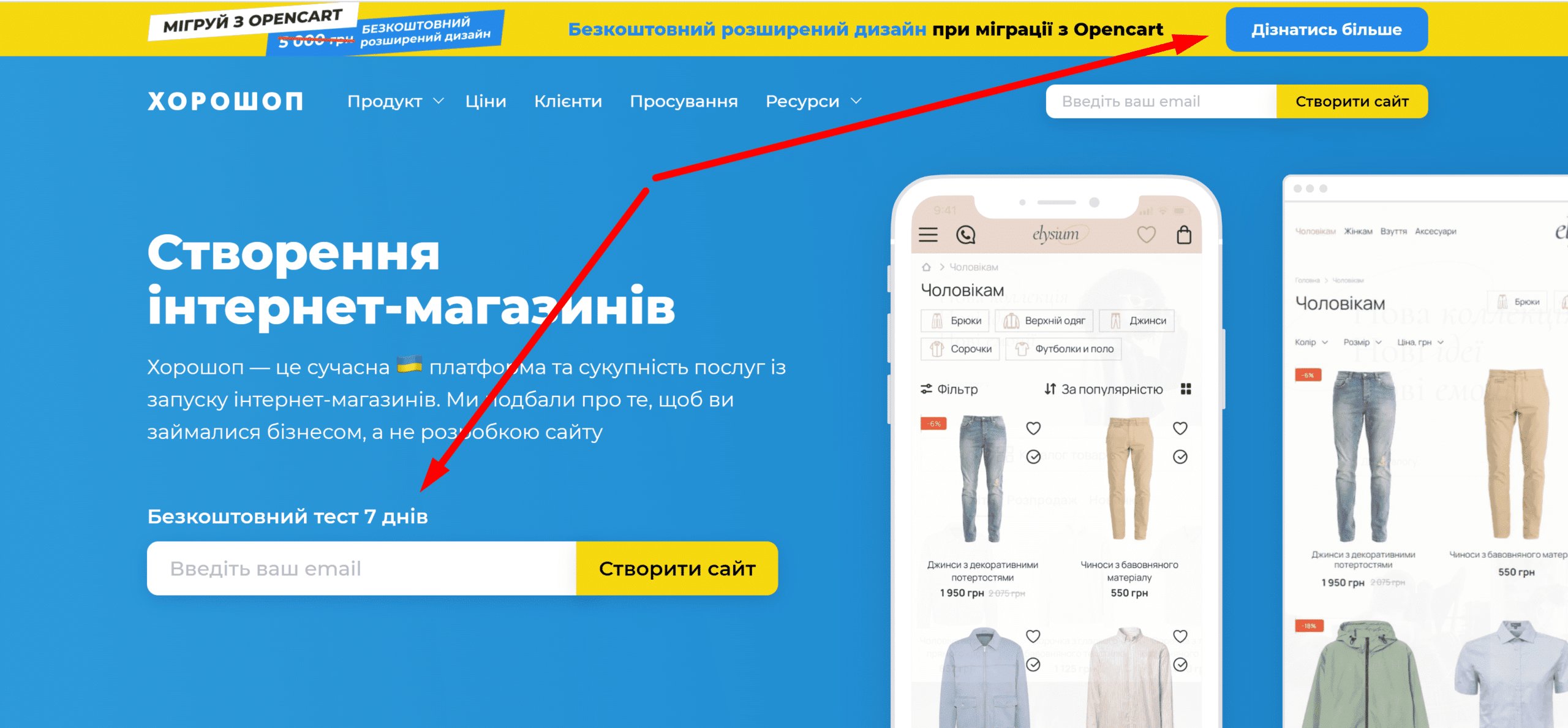Click the Дізнатись більше button

click(x=1327, y=29)
